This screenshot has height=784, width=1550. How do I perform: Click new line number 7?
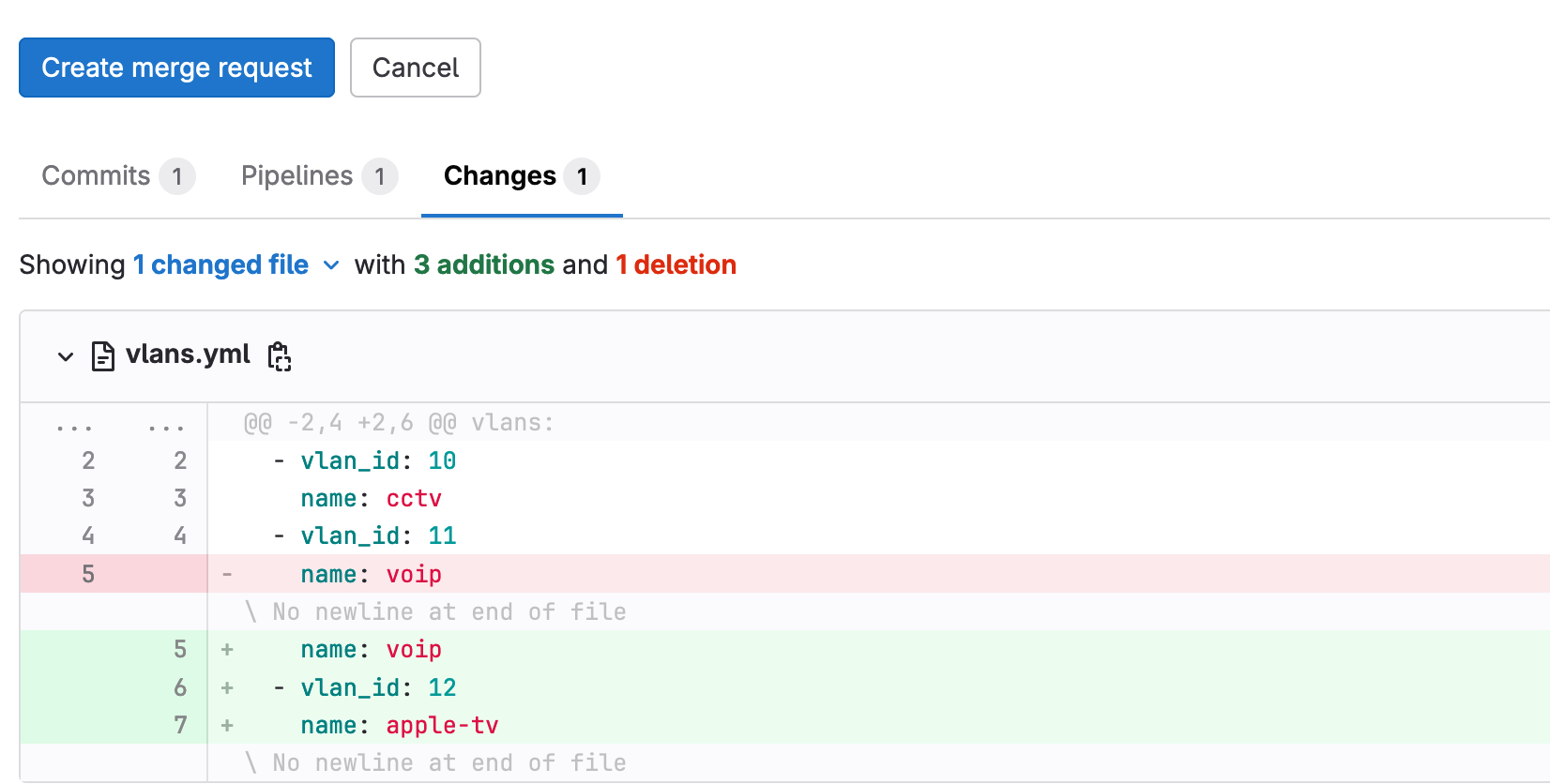point(180,725)
